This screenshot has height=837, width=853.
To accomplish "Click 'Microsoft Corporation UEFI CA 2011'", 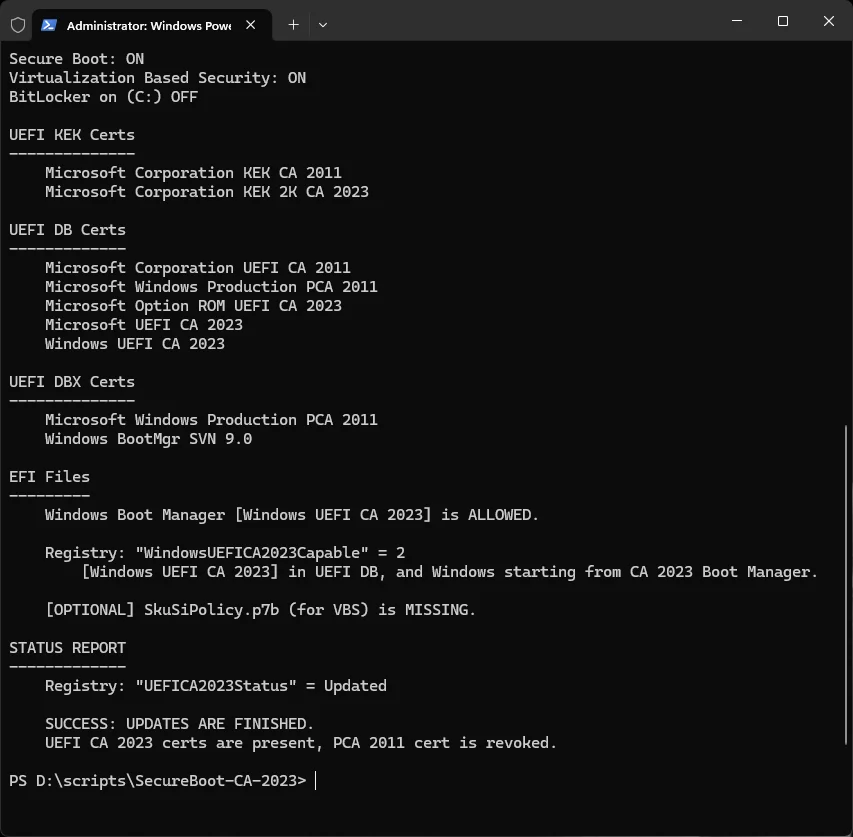I will click(198, 268).
